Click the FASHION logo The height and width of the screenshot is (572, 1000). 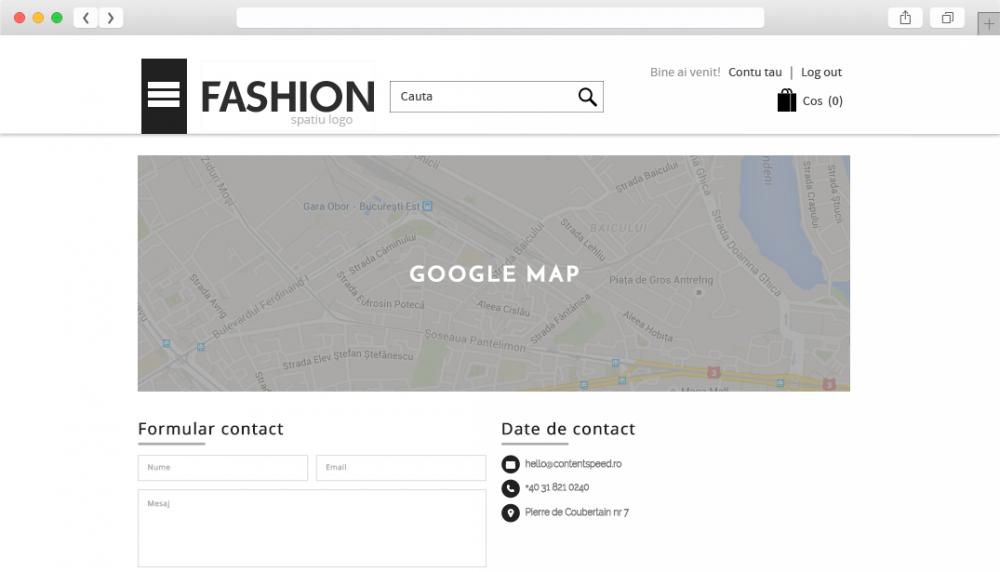click(288, 97)
